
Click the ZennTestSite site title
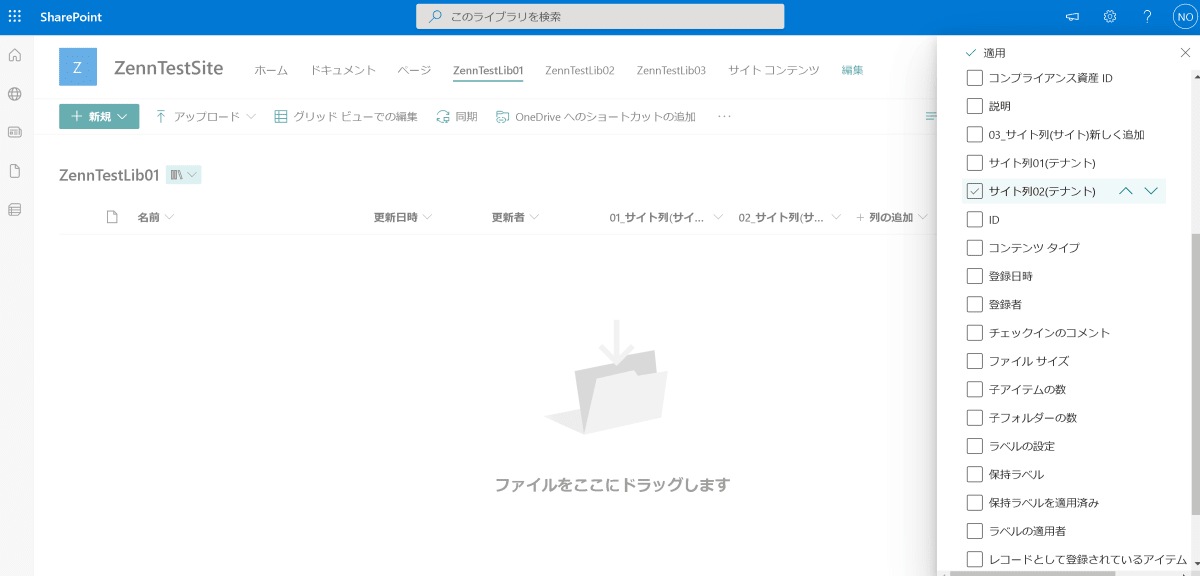pos(169,68)
